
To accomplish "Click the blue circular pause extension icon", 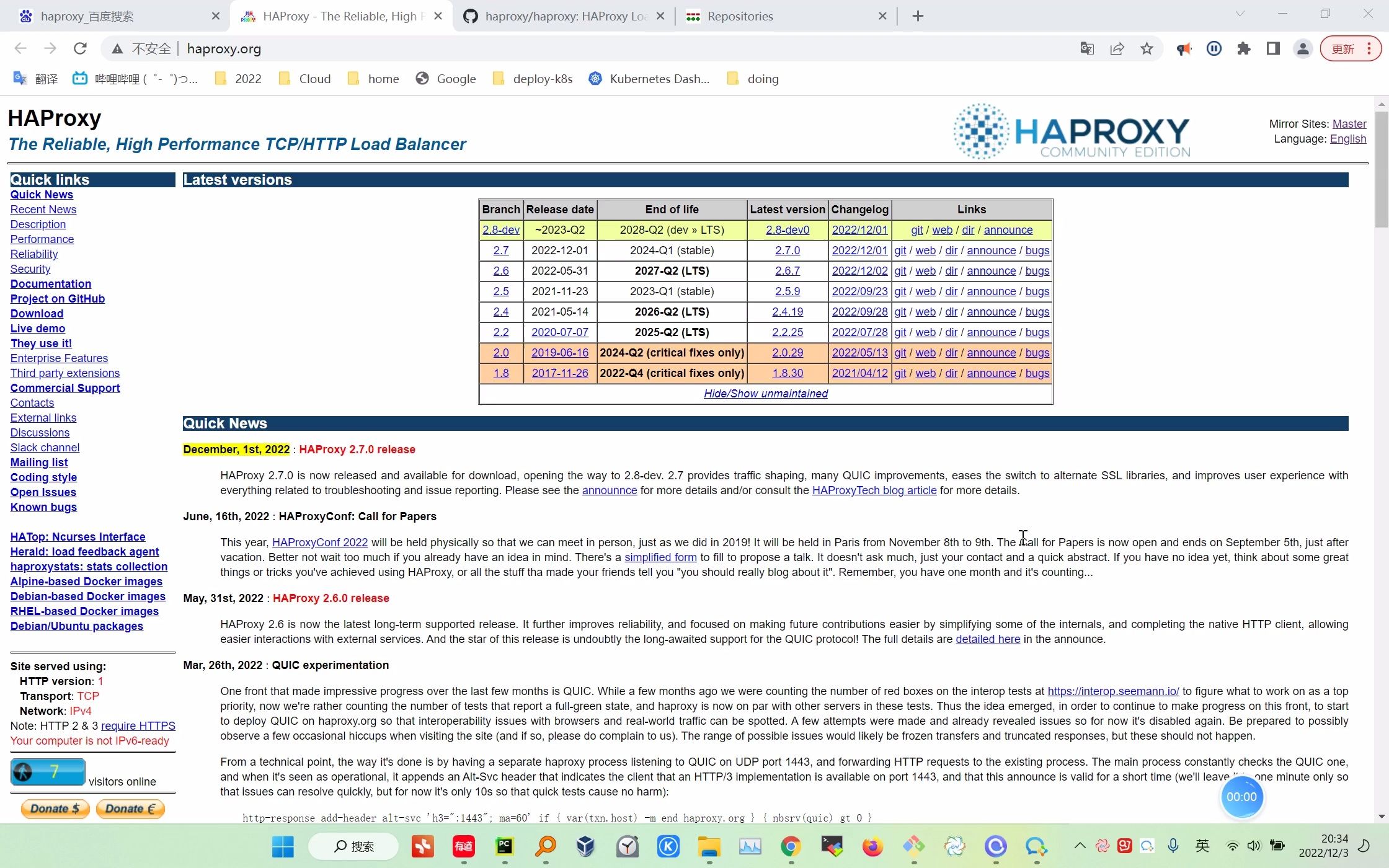I will click(x=1214, y=48).
